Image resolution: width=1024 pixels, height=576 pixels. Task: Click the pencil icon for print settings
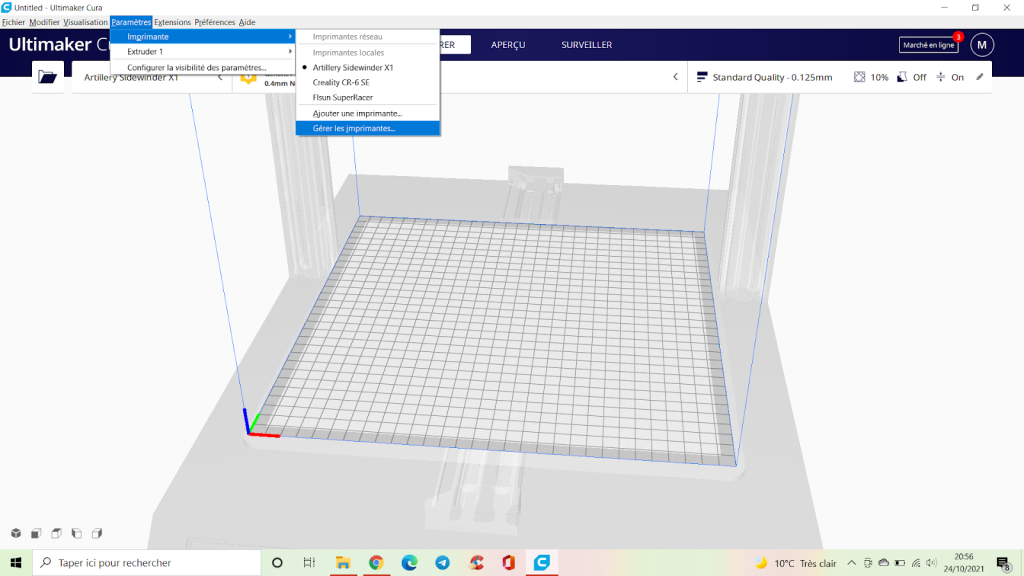tap(980, 77)
